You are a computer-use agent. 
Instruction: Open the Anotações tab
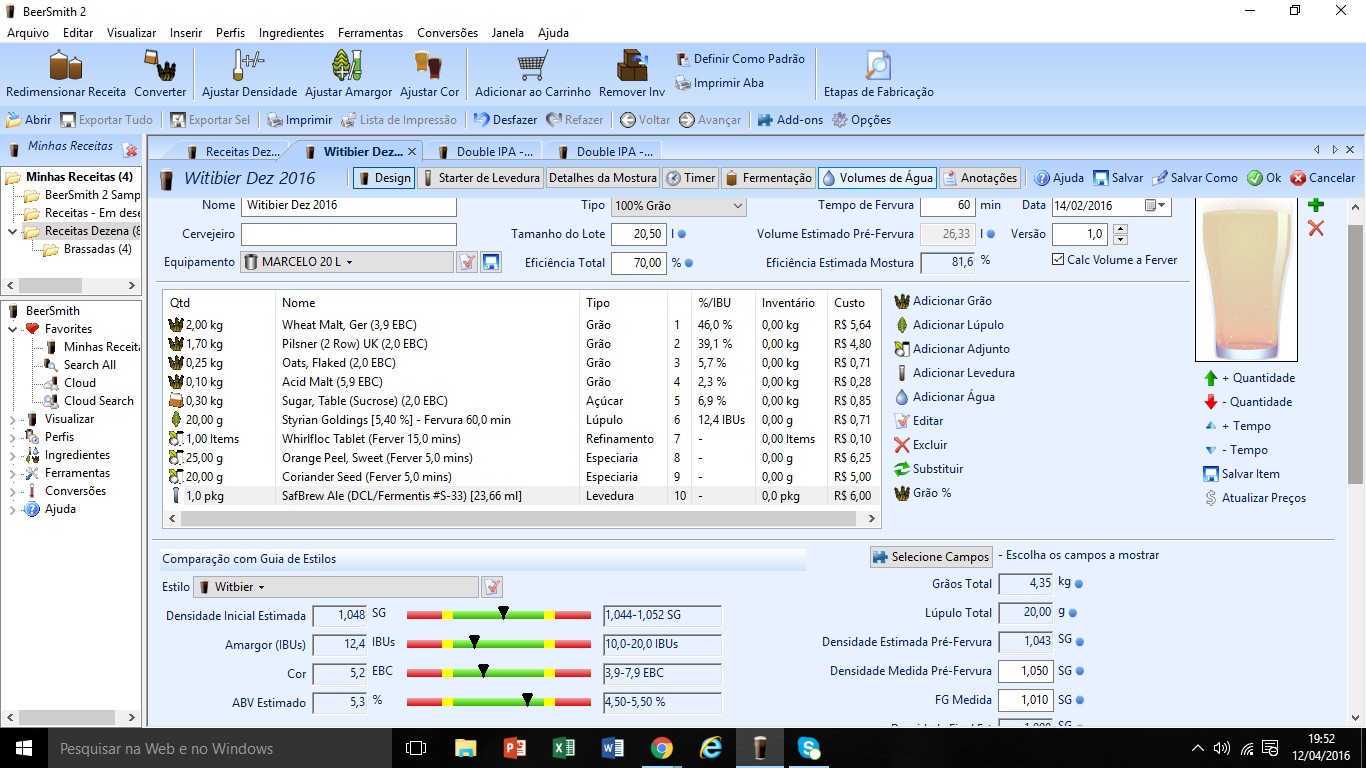[x=979, y=178]
